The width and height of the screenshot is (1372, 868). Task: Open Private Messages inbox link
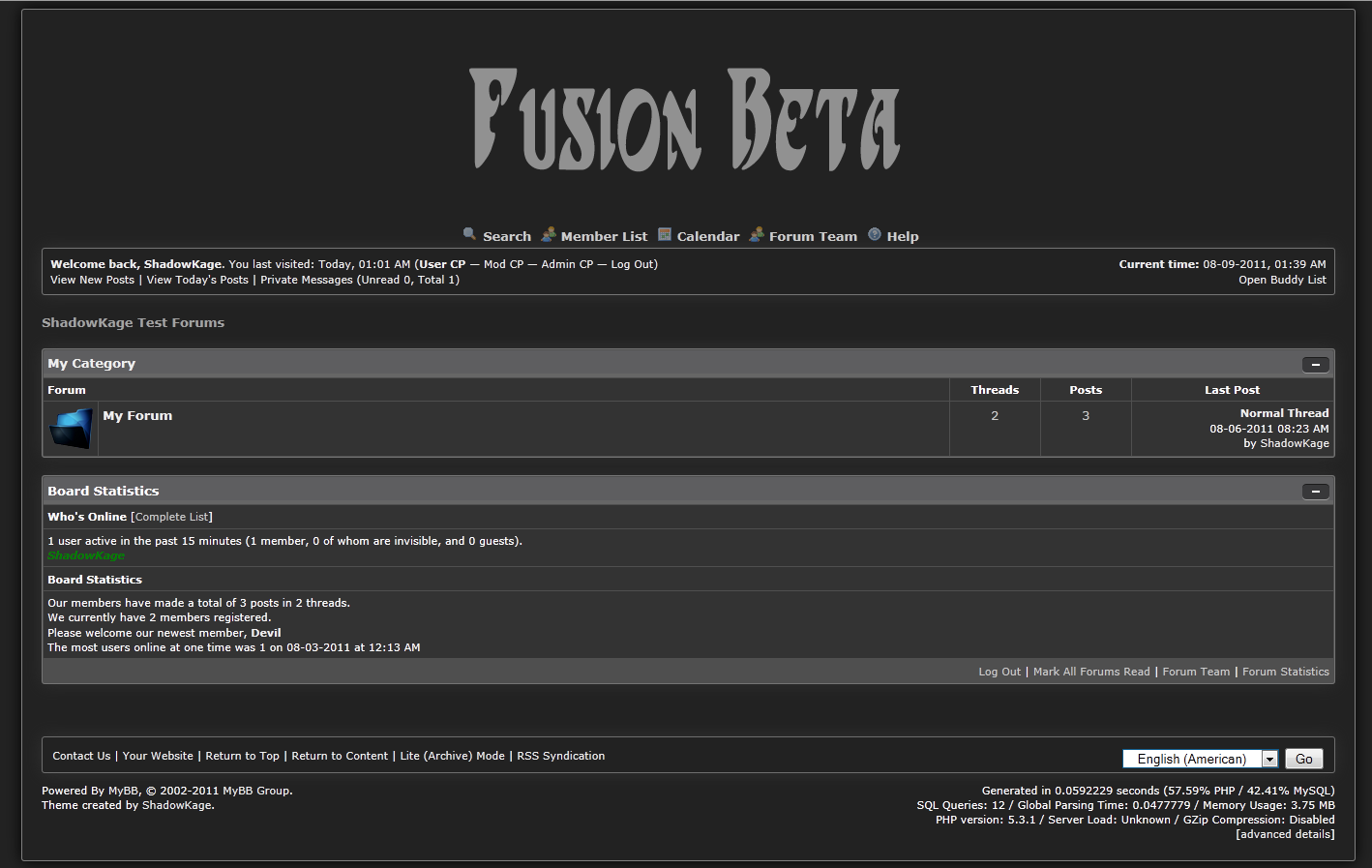click(x=306, y=280)
